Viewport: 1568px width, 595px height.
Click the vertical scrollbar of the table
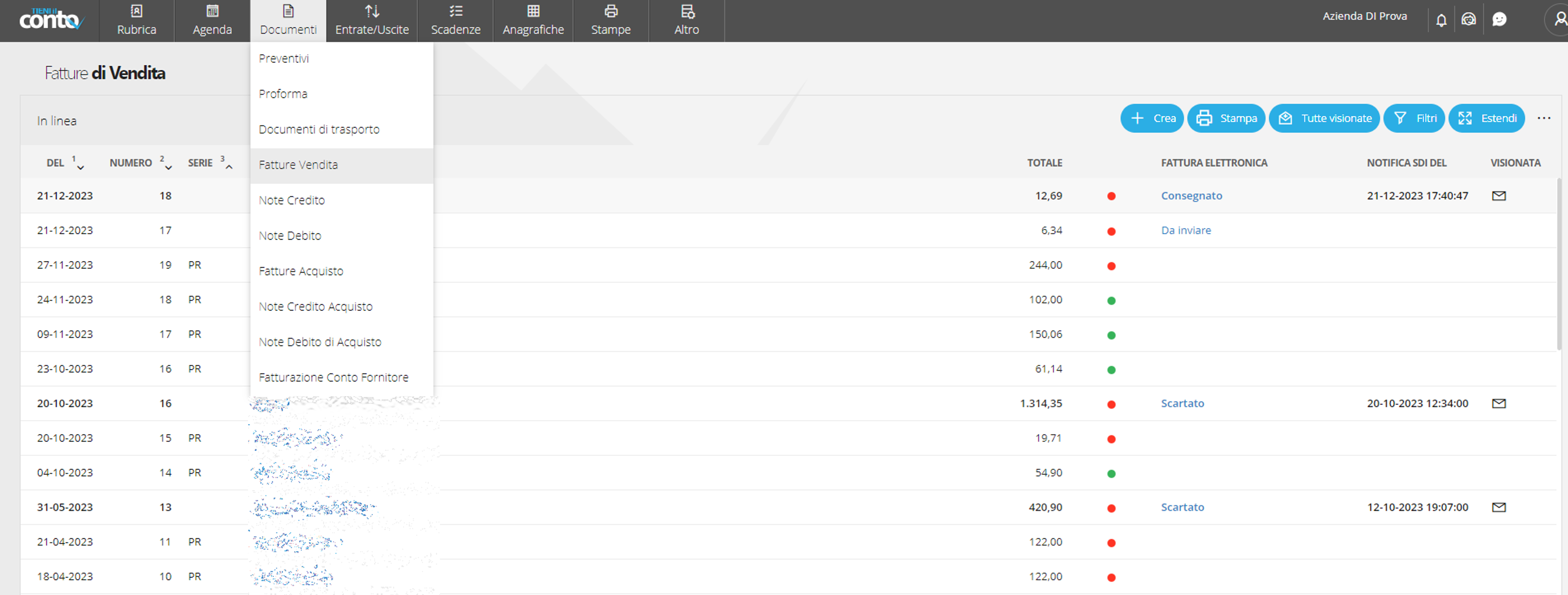pos(1559,264)
